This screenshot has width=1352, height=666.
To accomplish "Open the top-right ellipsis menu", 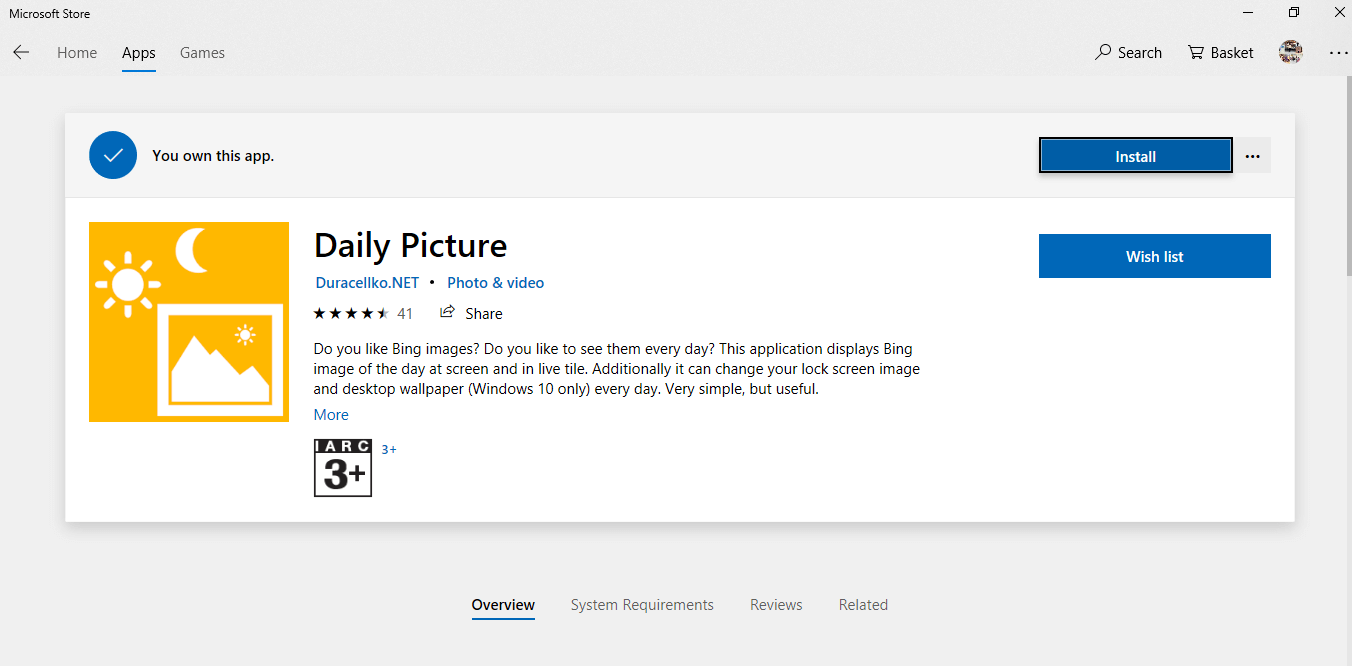I will (x=1338, y=53).
